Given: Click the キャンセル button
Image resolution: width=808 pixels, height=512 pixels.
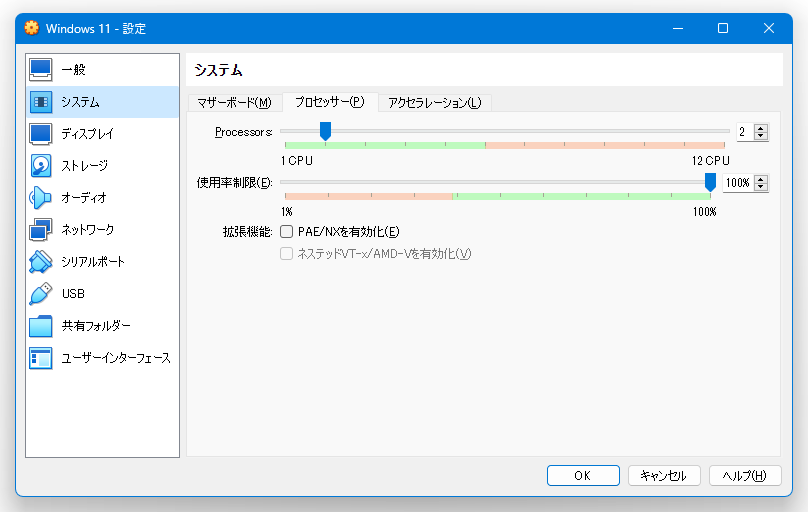Looking at the screenshot, I should pyautogui.click(x=664, y=475).
